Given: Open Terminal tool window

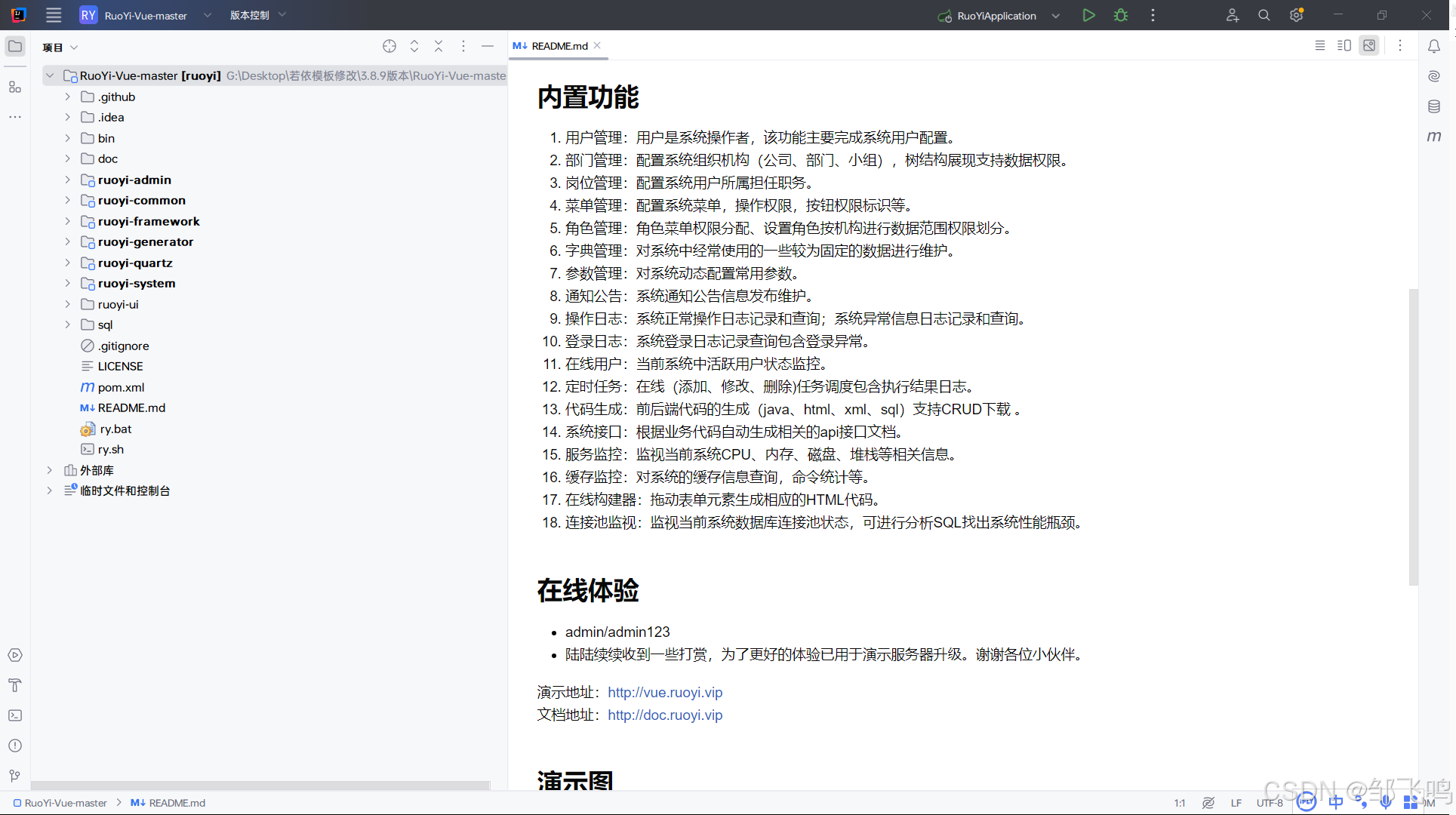Looking at the screenshot, I should pos(15,715).
